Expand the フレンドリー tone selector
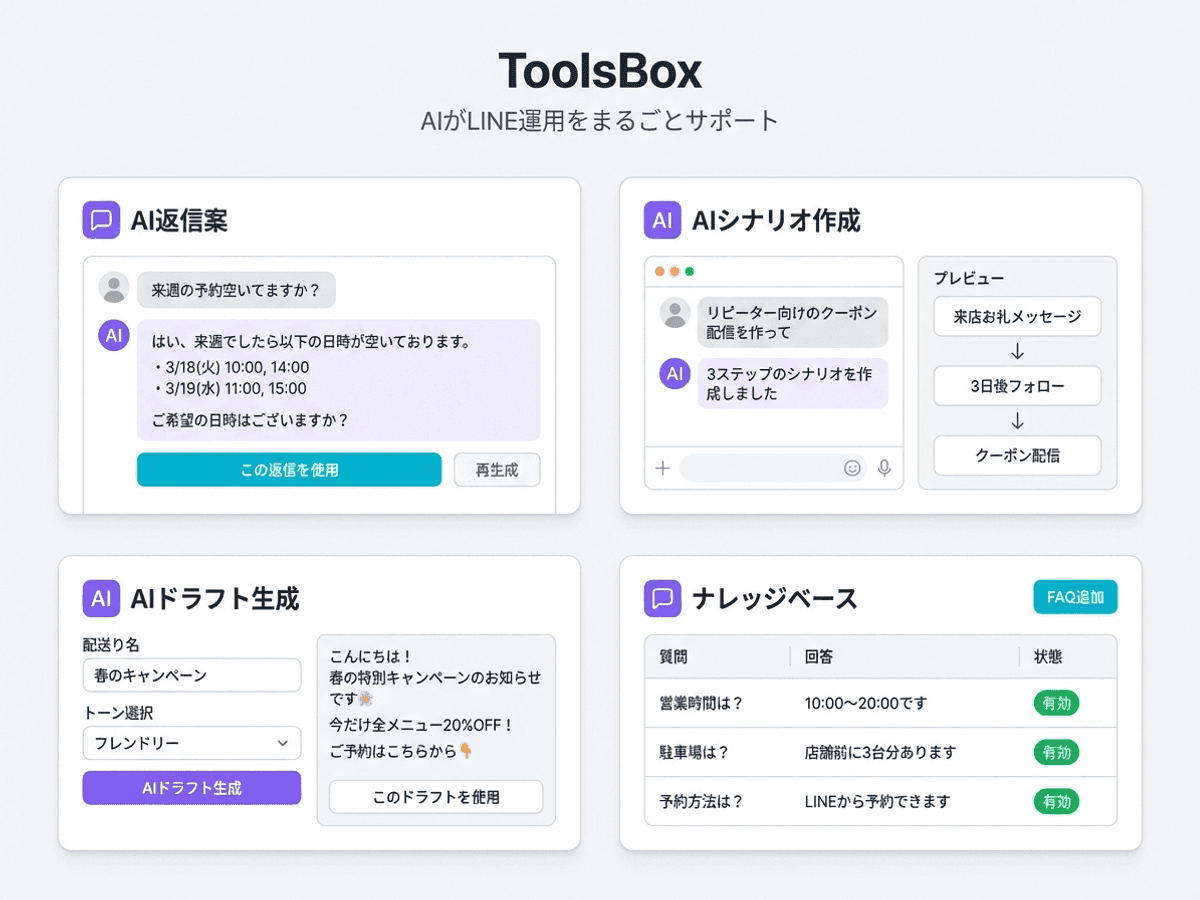Viewport: 1200px width, 900px height. tap(191, 743)
